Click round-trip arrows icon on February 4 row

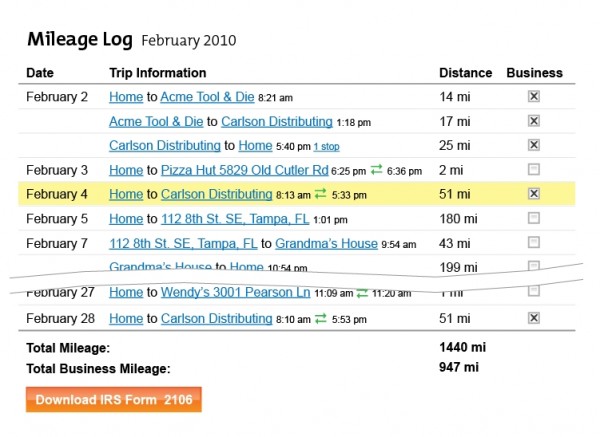point(321,194)
